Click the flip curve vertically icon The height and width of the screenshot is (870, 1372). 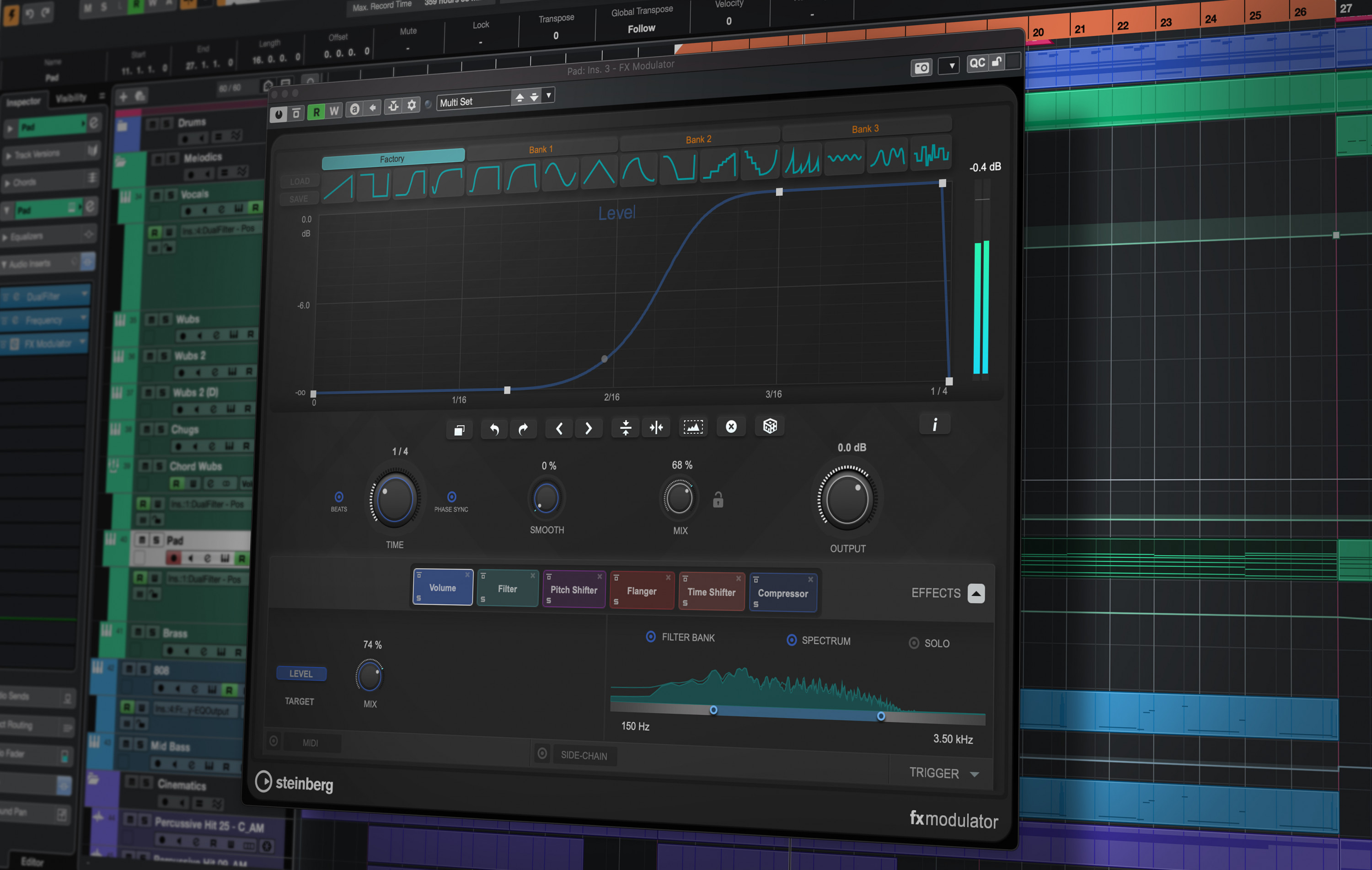[x=625, y=428]
